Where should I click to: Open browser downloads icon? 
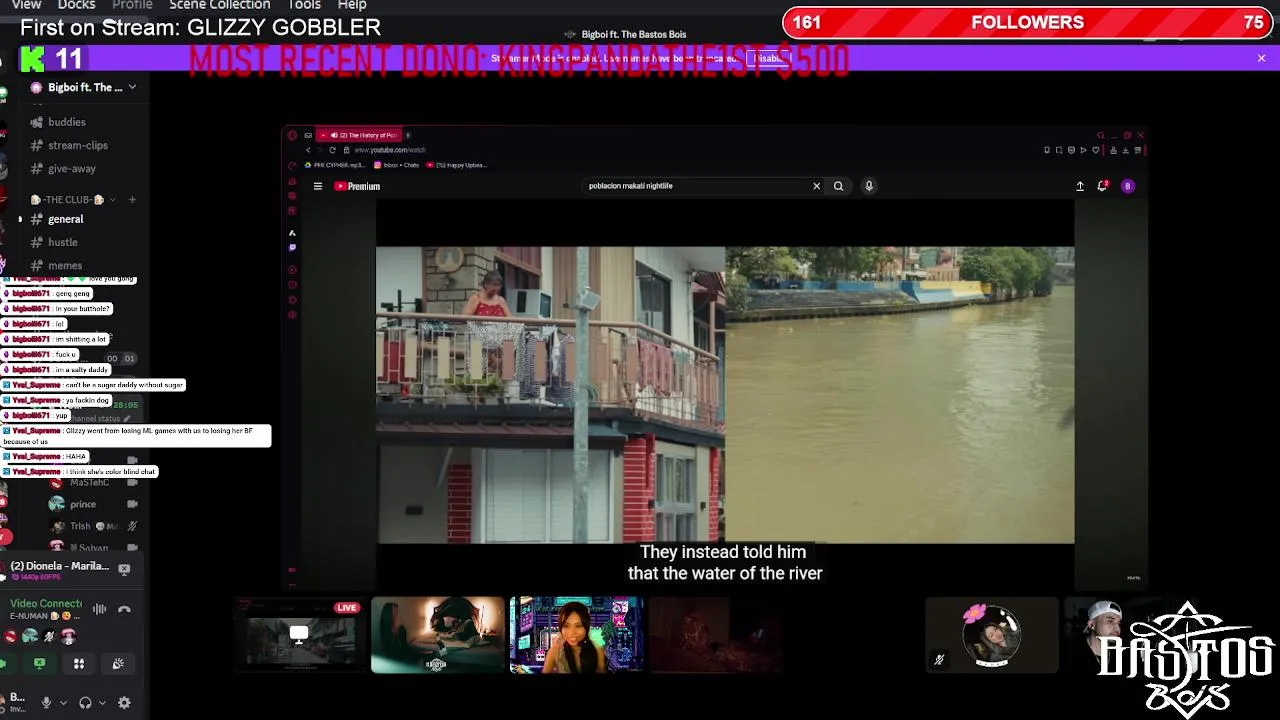[1125, 150]
